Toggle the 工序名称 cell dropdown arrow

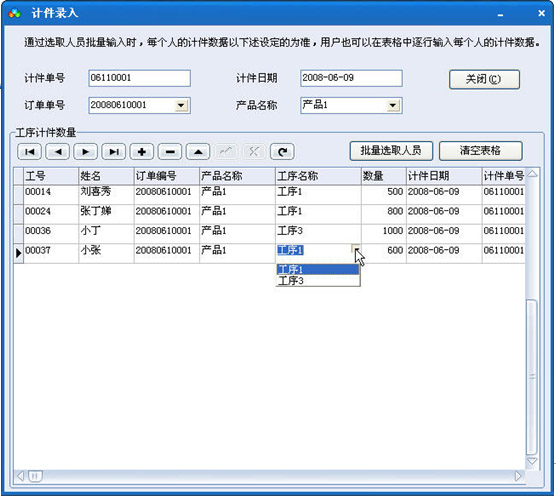(x=356, y=248)
